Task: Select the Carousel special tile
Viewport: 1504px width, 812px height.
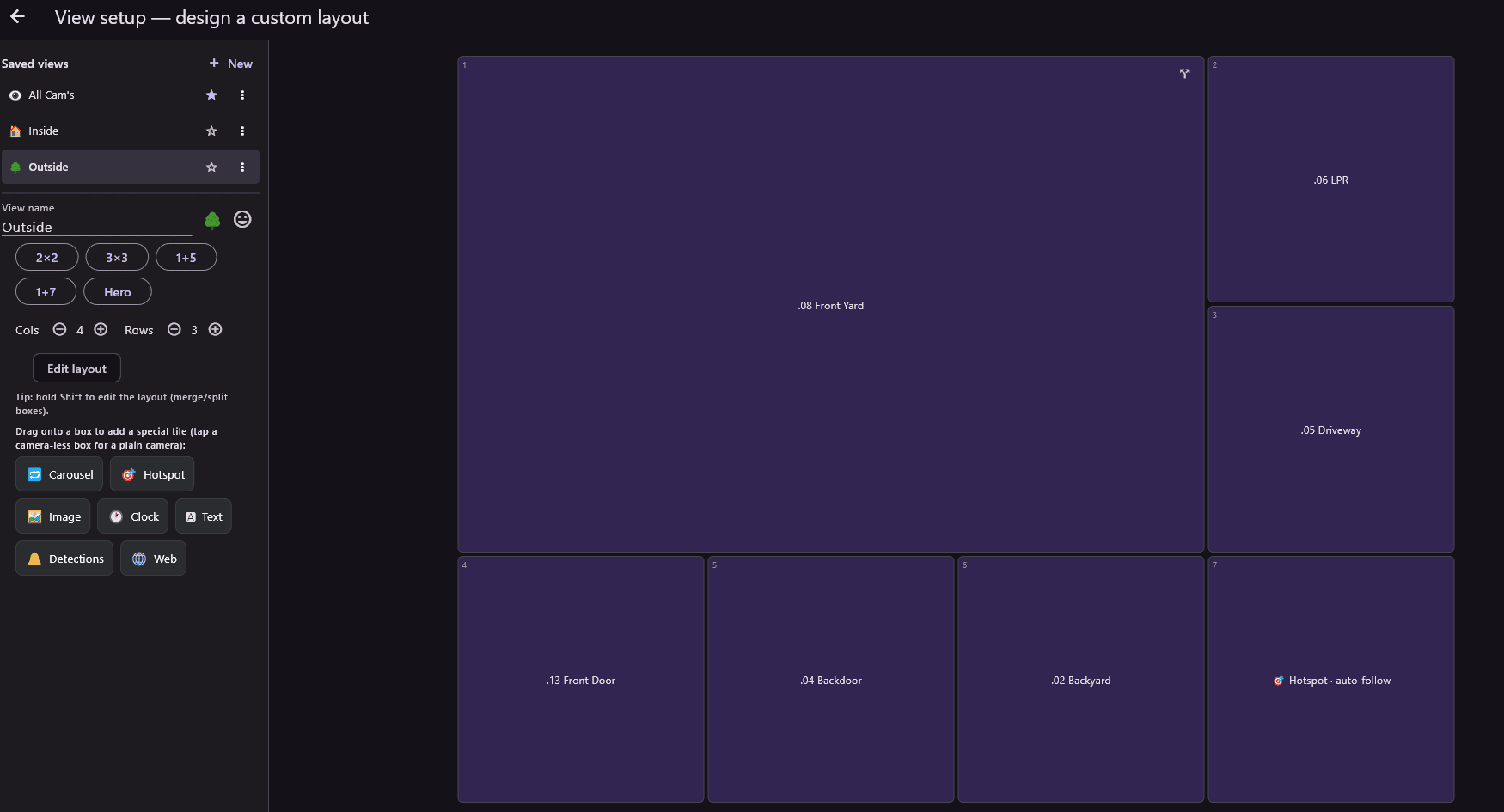Action: (x=59, y=474)
